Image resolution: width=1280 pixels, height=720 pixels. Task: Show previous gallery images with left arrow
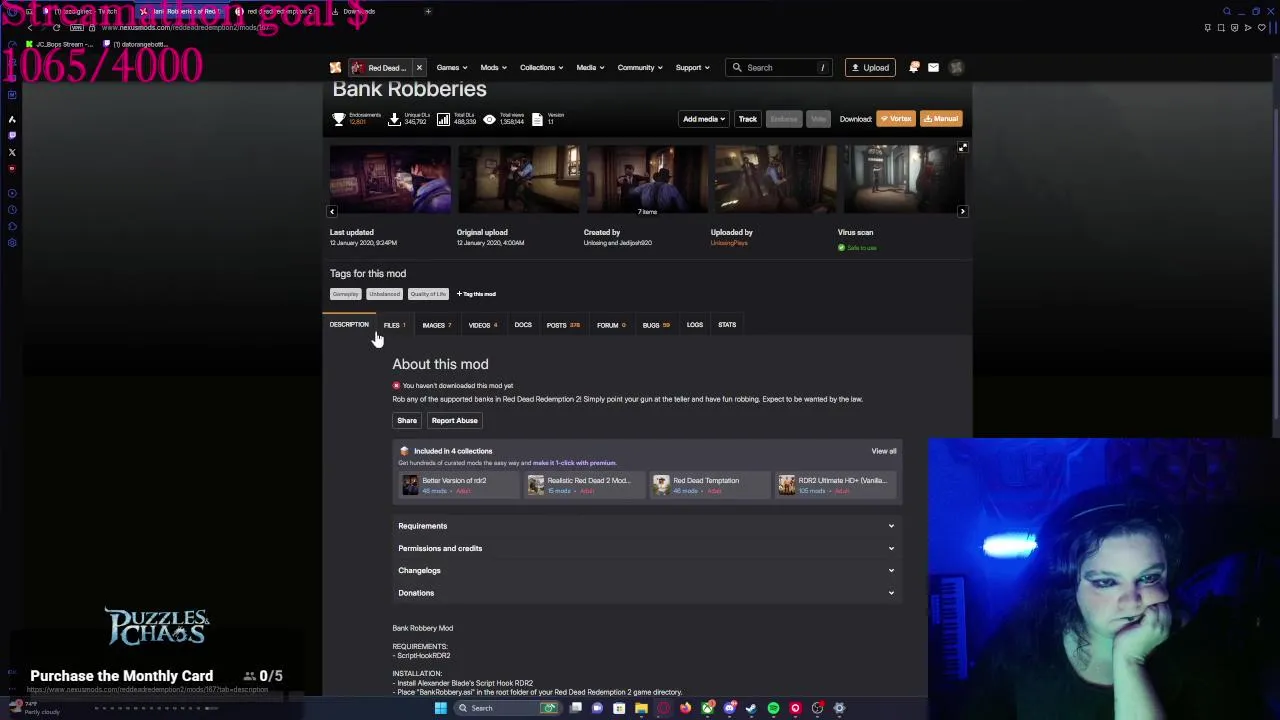tap(332, 211)
